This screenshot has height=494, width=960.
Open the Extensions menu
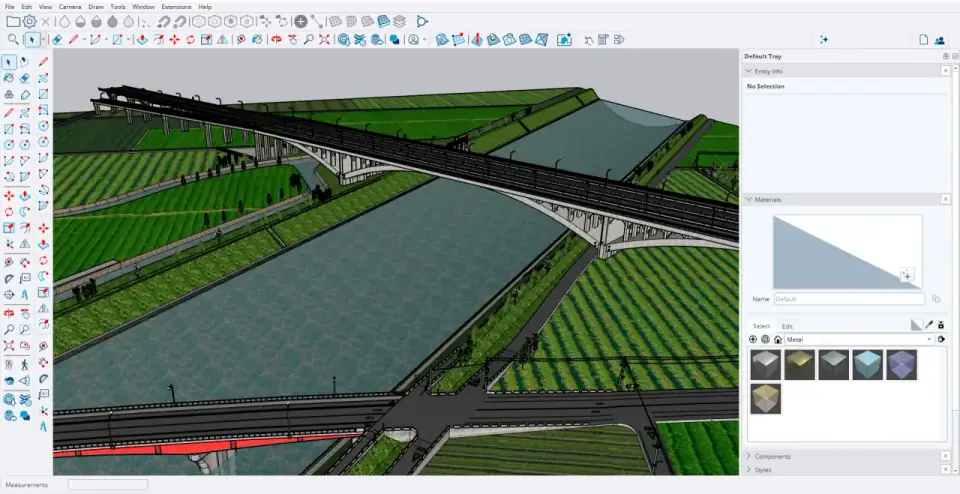coord(176,7)
